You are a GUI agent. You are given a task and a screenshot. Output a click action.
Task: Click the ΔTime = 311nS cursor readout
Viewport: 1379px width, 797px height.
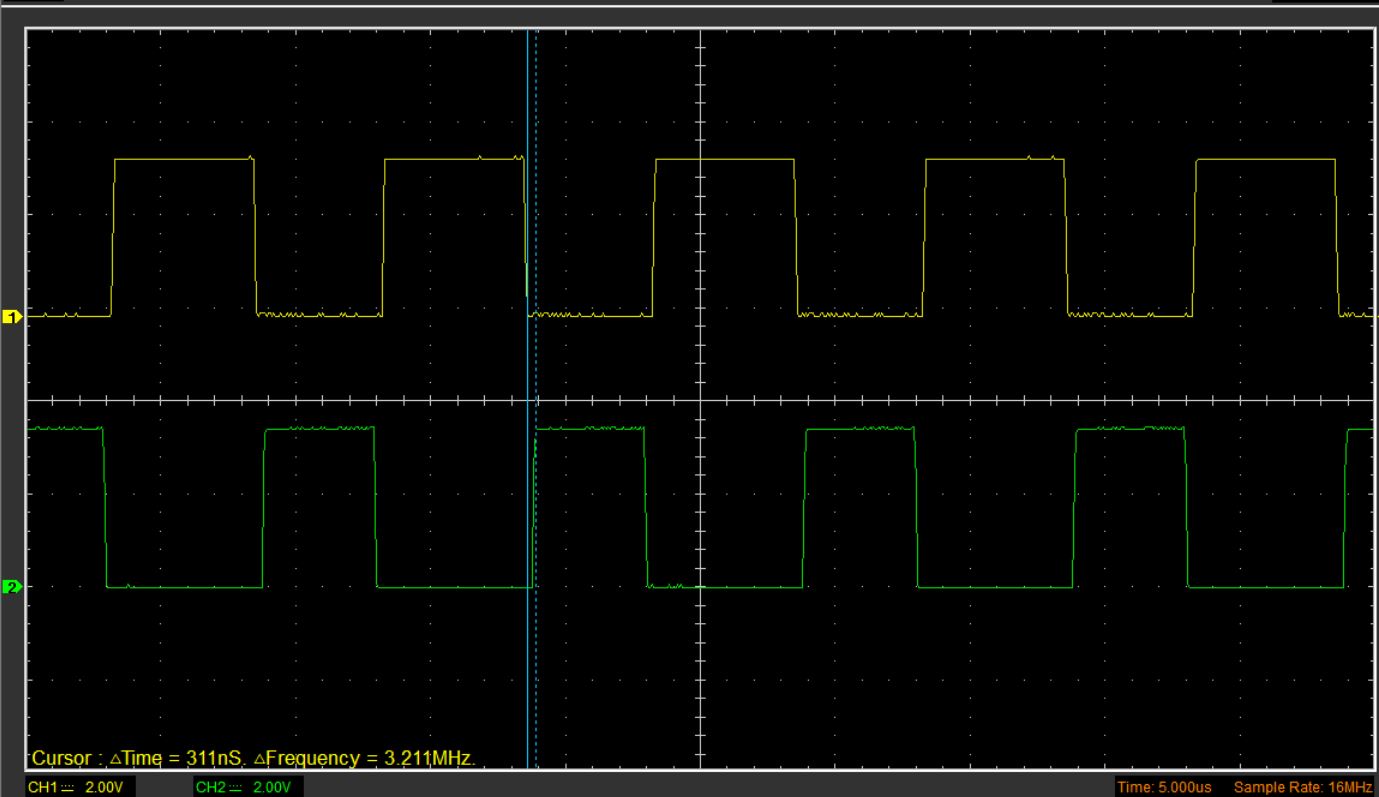coord(179,758)
